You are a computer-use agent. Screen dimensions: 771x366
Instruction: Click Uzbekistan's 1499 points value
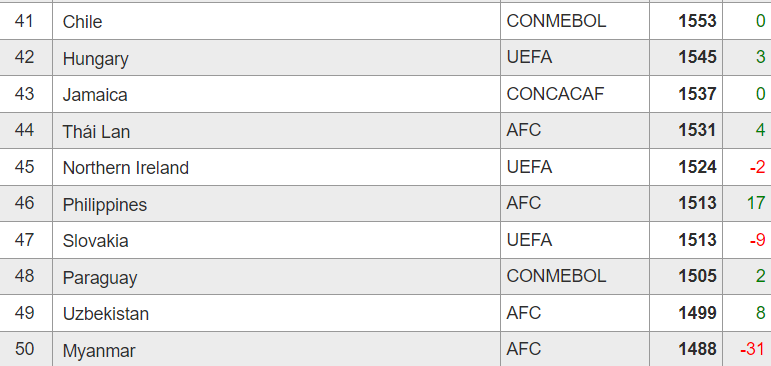[697, 312]
